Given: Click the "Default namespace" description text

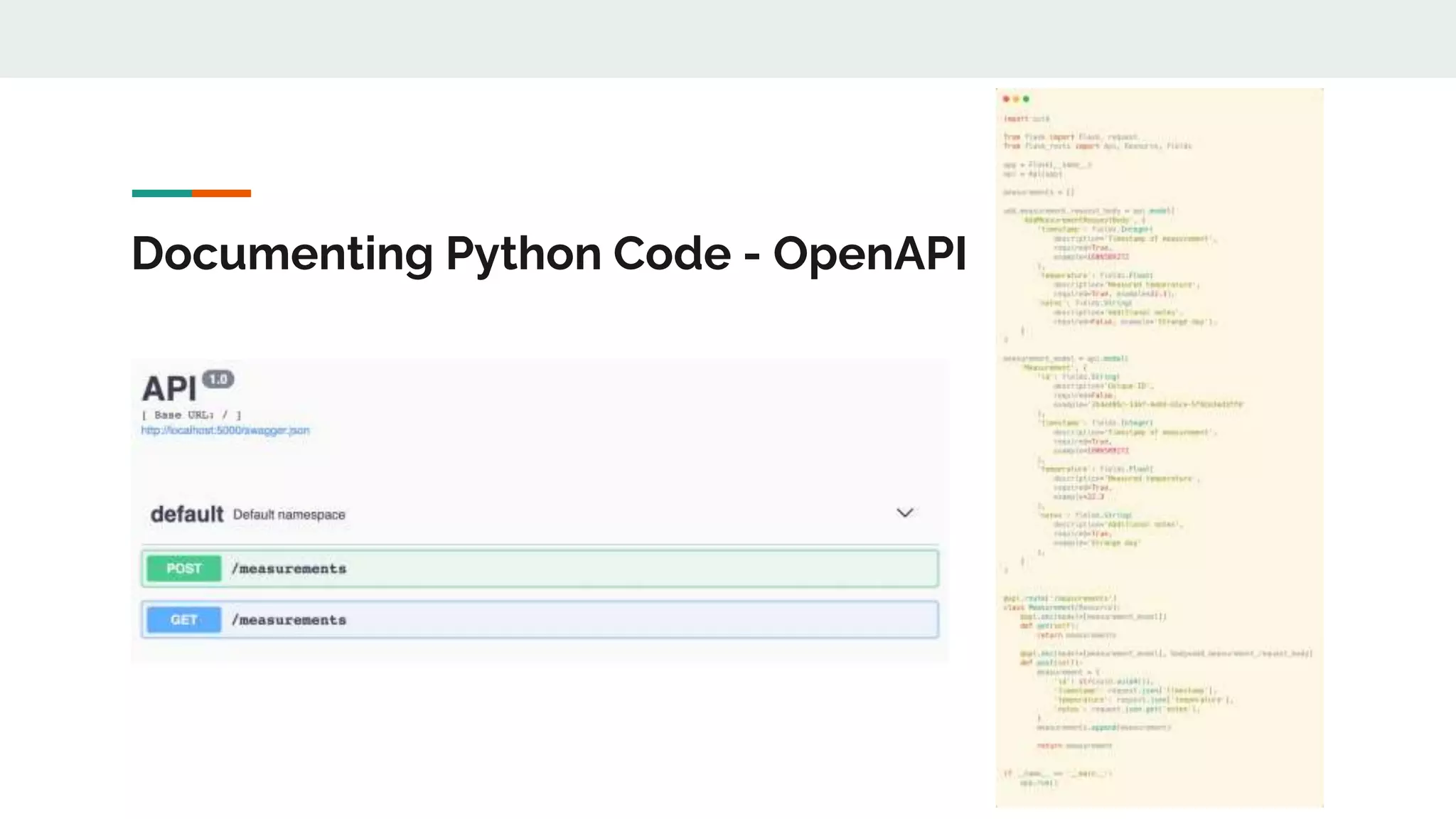Looking at the screenshot, I should (x=289, y=515).
